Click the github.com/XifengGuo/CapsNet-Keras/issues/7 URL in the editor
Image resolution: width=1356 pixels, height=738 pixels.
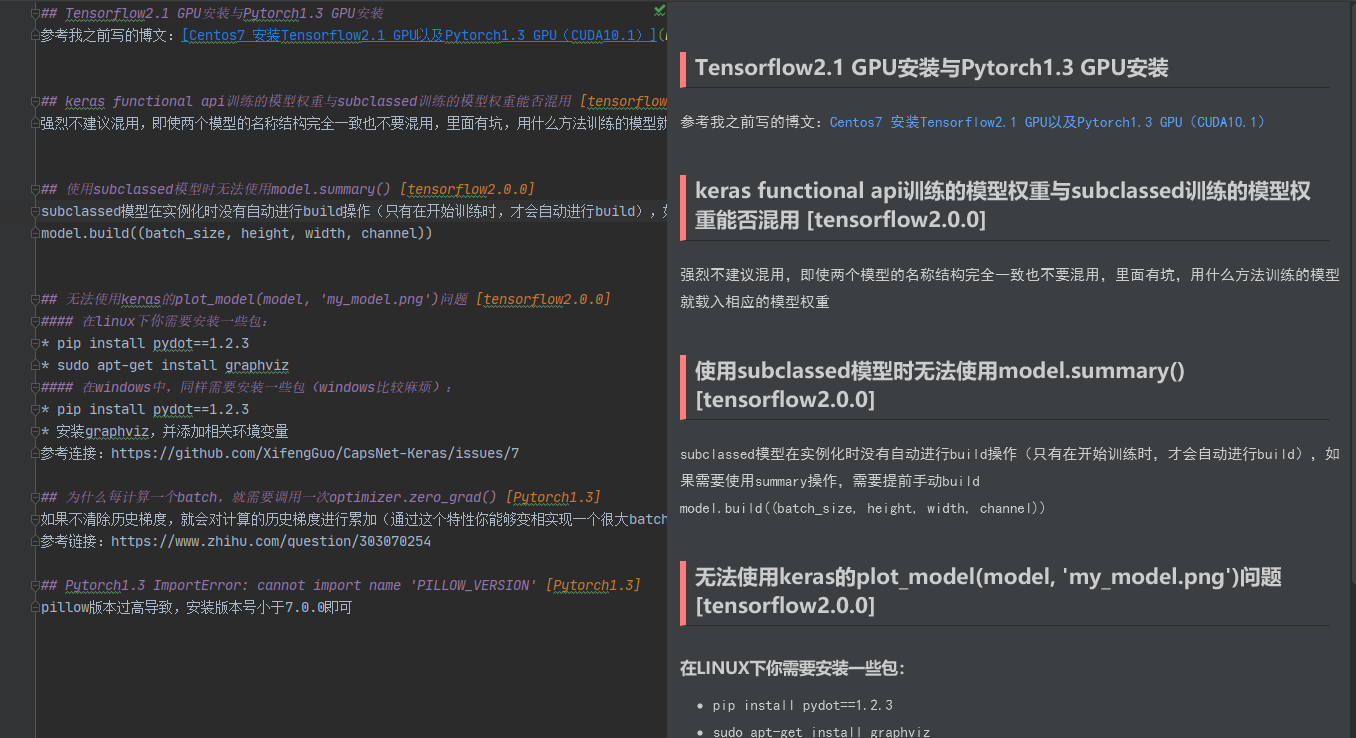coord(315,454)
